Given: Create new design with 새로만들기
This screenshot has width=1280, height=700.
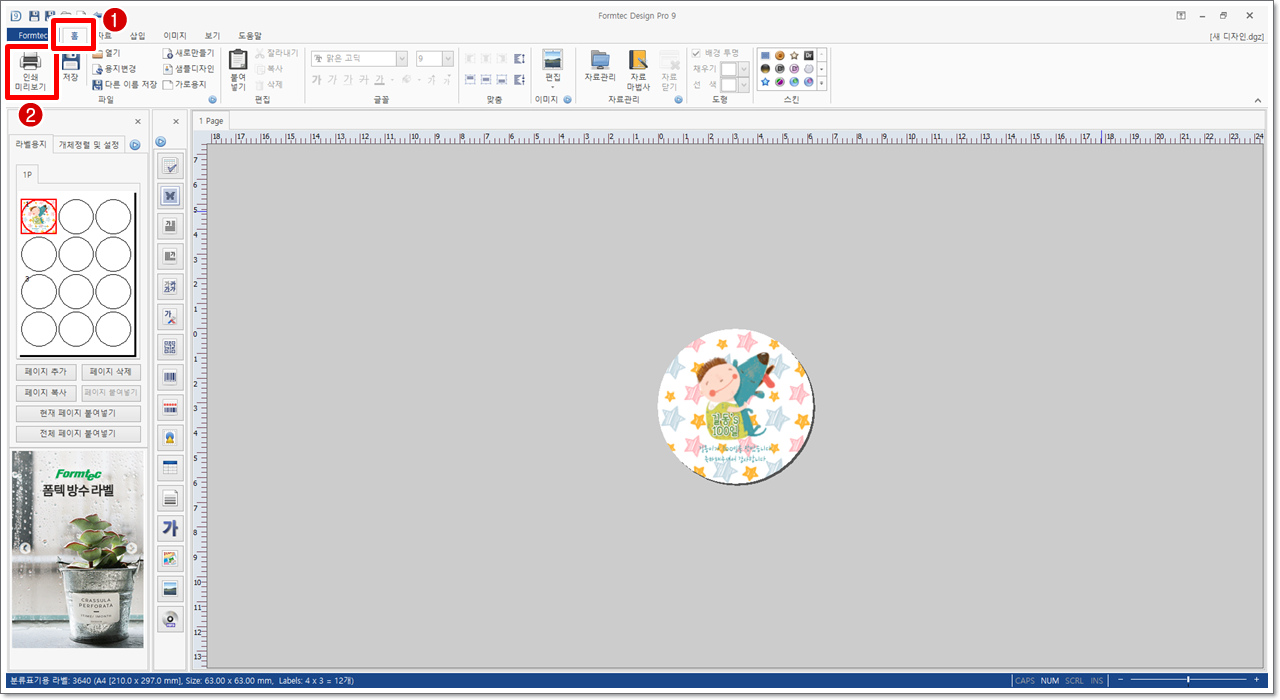Looking at the screenshot, I should [188, 53].
